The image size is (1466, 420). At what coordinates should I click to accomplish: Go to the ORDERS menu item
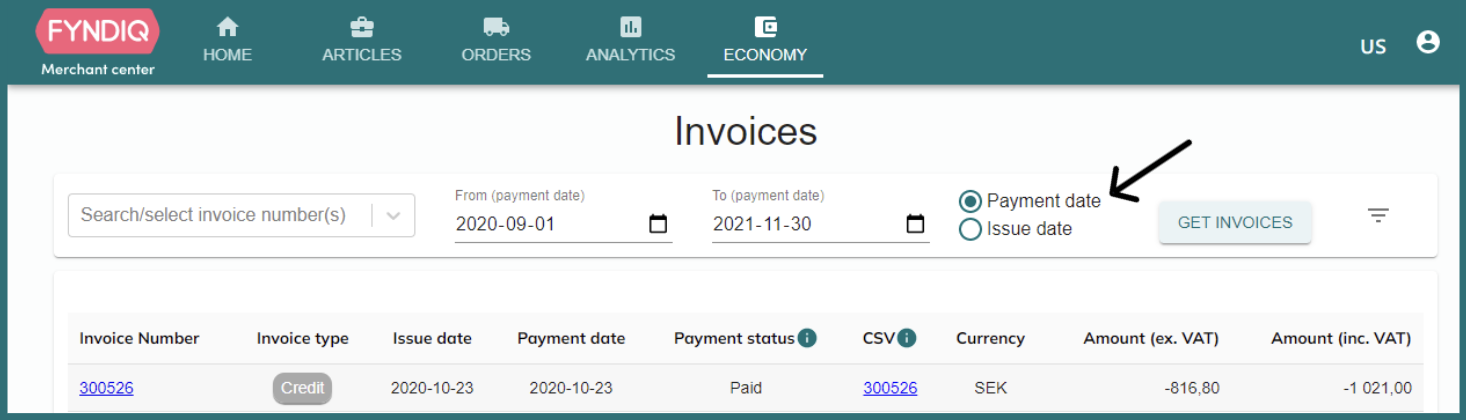coord(496,55)
